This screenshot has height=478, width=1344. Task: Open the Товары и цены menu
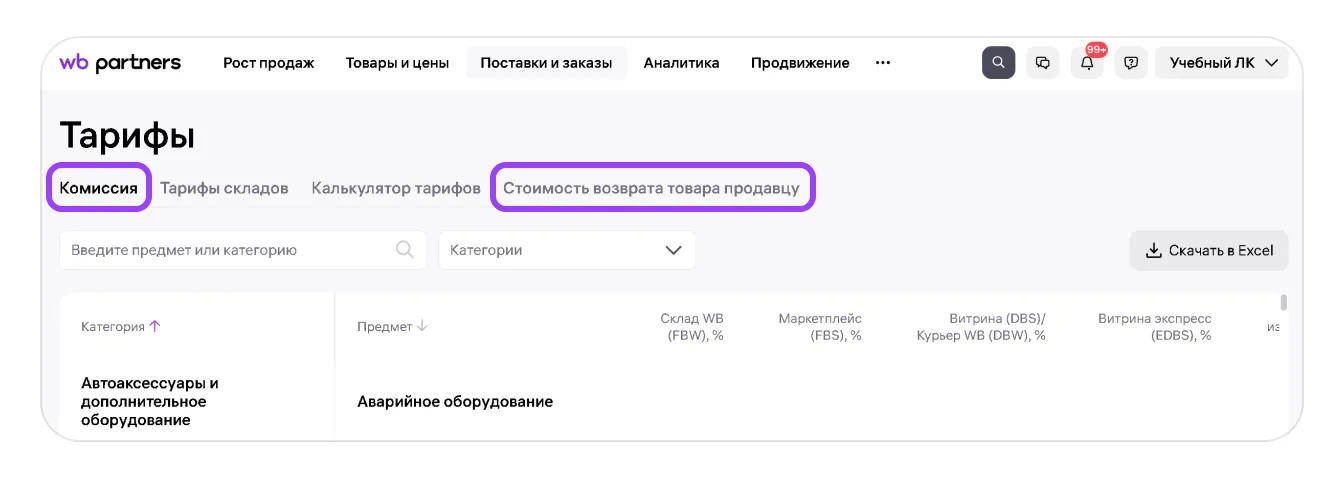[x=397, y=63]
